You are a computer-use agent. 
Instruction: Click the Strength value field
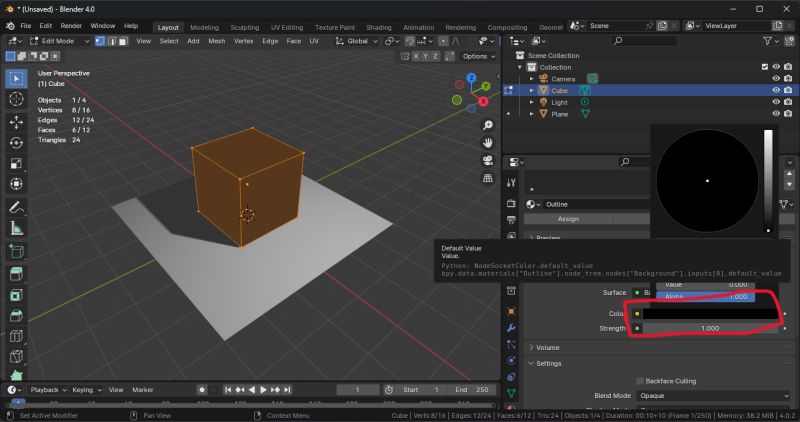click(711, 329)
